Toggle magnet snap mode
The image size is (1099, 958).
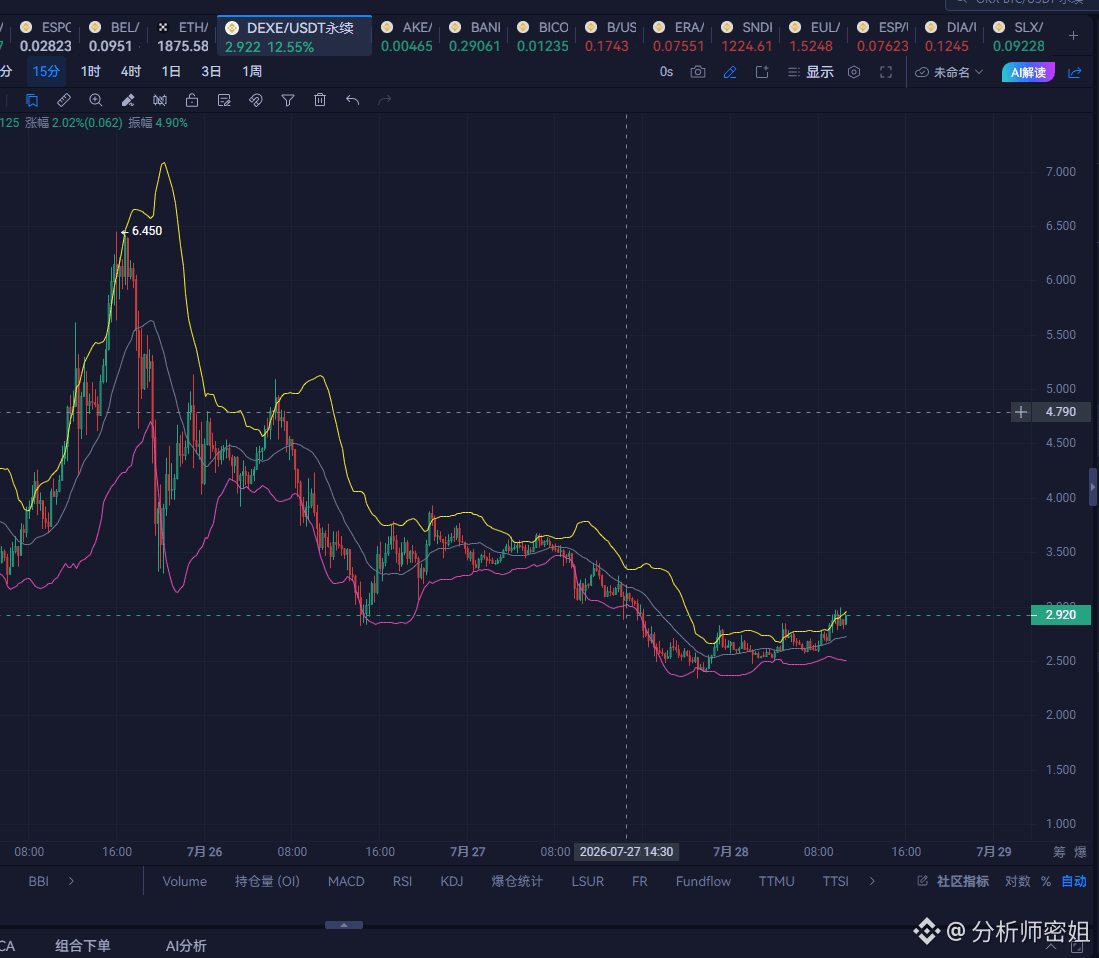[256, 100]
